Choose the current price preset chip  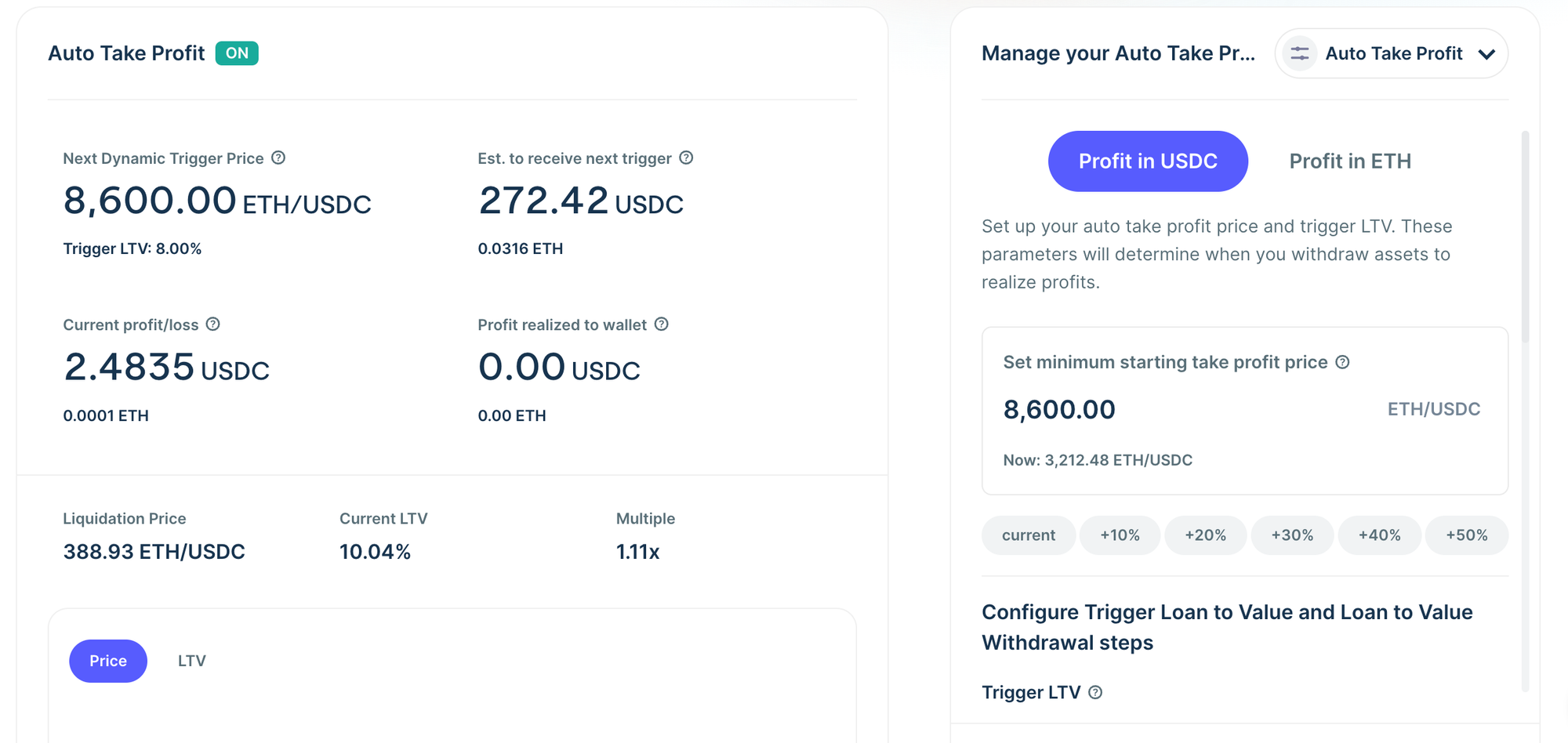[1029, 535]
